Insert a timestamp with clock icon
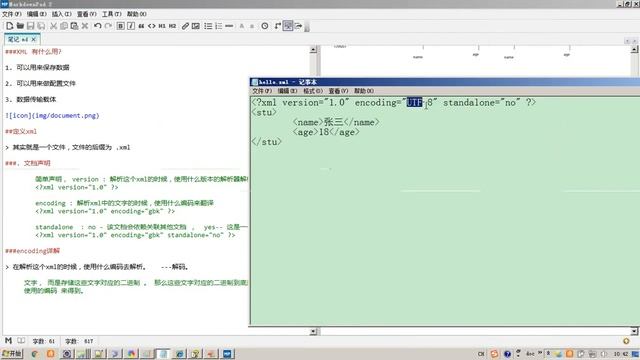 (x=265, y=26)
